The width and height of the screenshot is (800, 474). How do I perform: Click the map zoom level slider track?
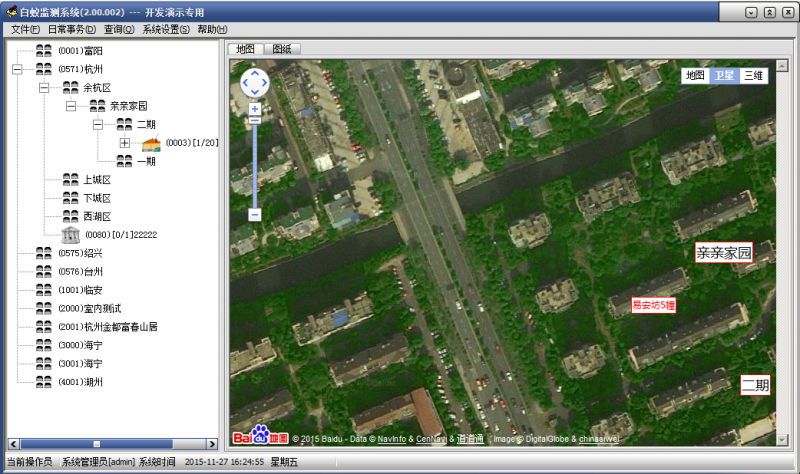(255, 164)
